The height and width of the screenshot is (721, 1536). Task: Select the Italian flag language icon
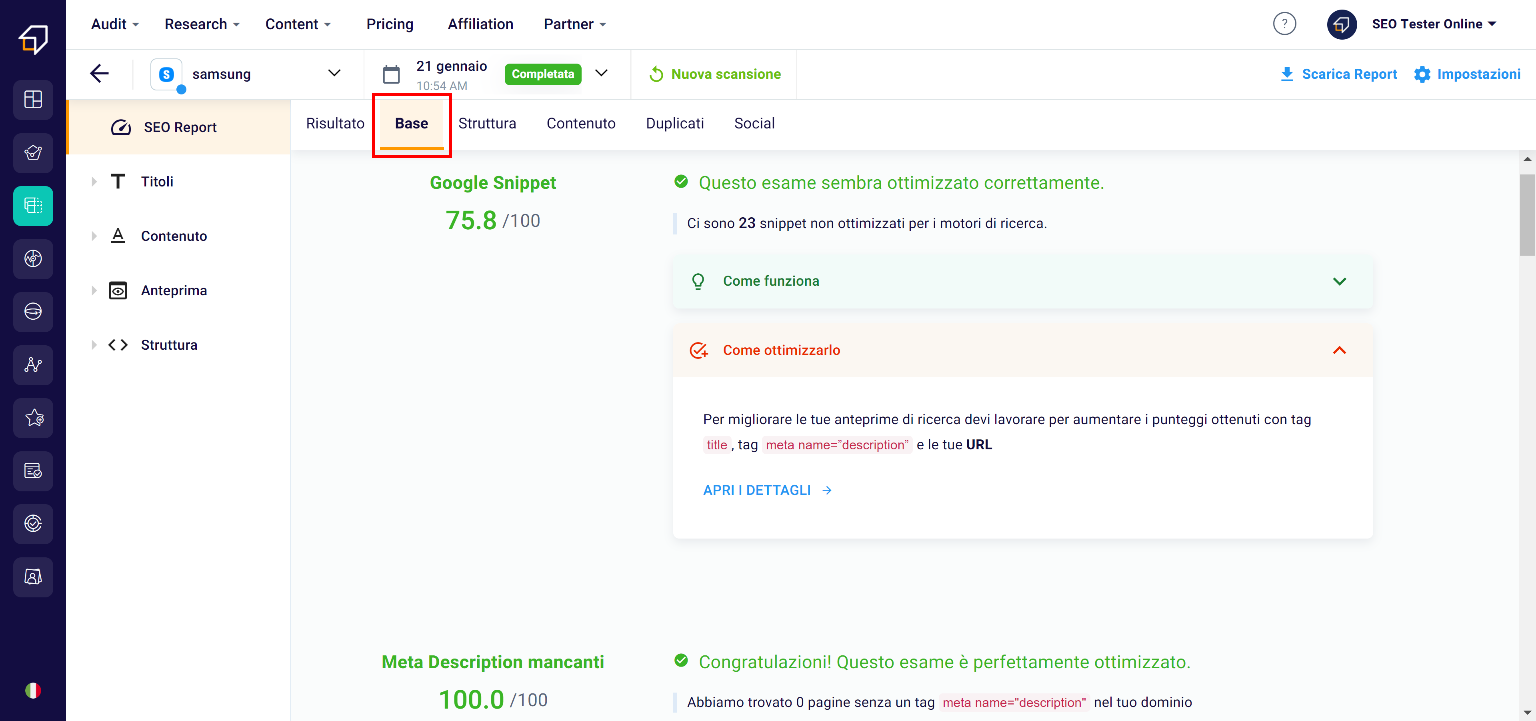point(33,690)
